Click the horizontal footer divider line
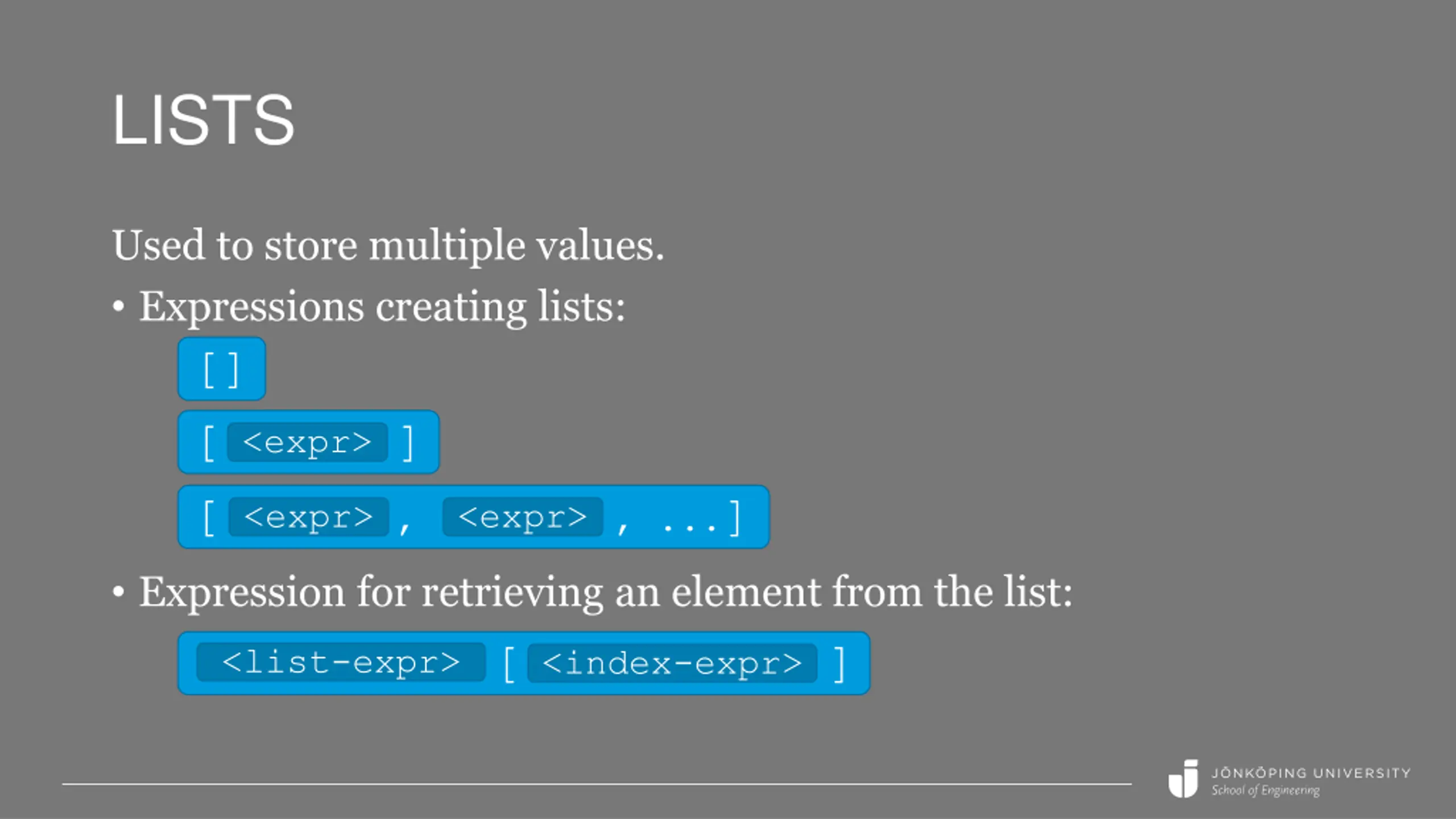 click(x=596, y=784)
